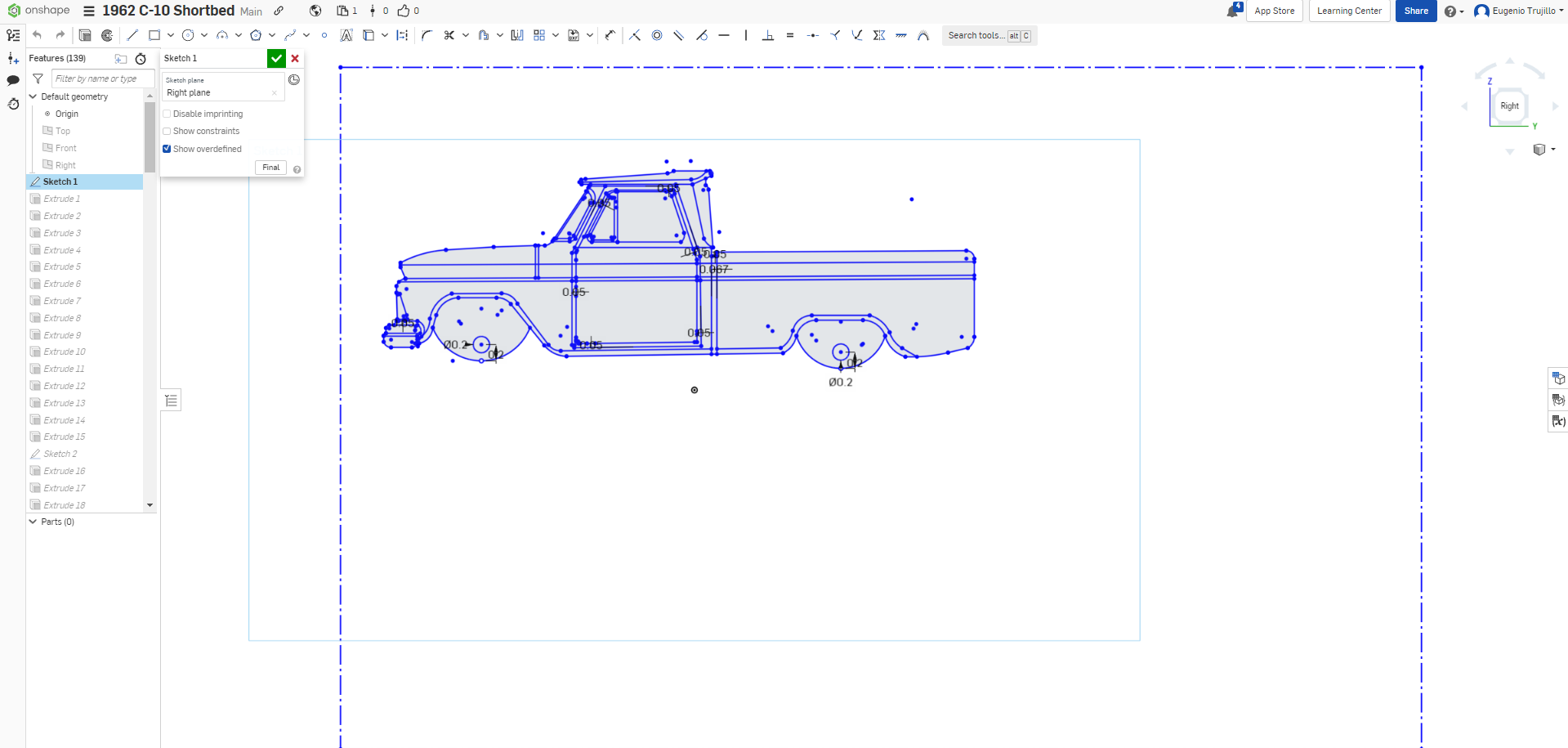Select the sketch Text tool
Screen dimensions: 1568x748
[346, 35]
